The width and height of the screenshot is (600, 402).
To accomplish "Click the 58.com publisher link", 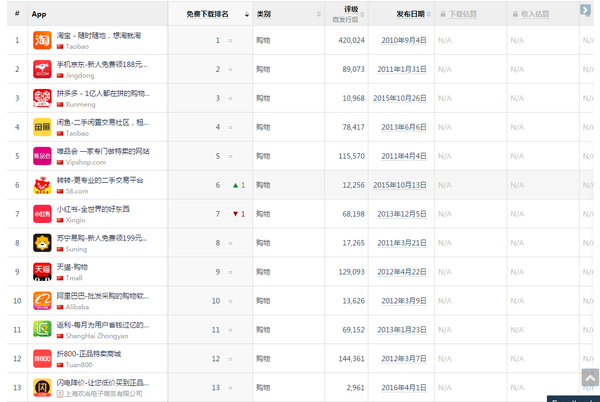I will pyautogui.click(x=77, y=191).
